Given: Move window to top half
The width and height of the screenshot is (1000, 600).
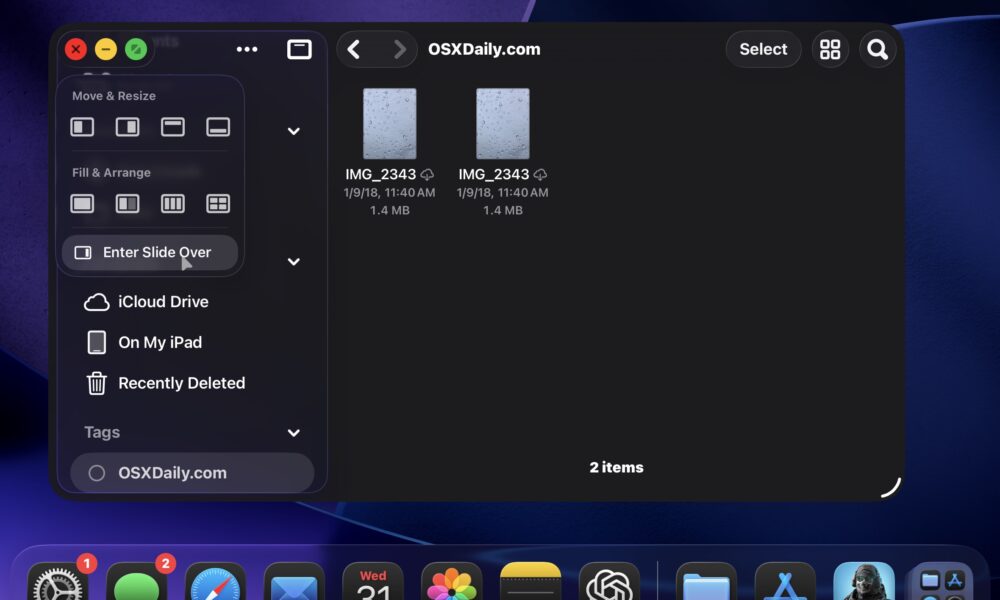Looking at the screenshot, I should [x=173, y=127].
